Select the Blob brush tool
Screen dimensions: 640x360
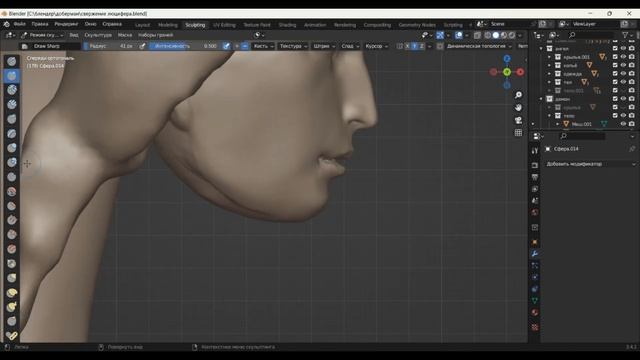(12, 162)
